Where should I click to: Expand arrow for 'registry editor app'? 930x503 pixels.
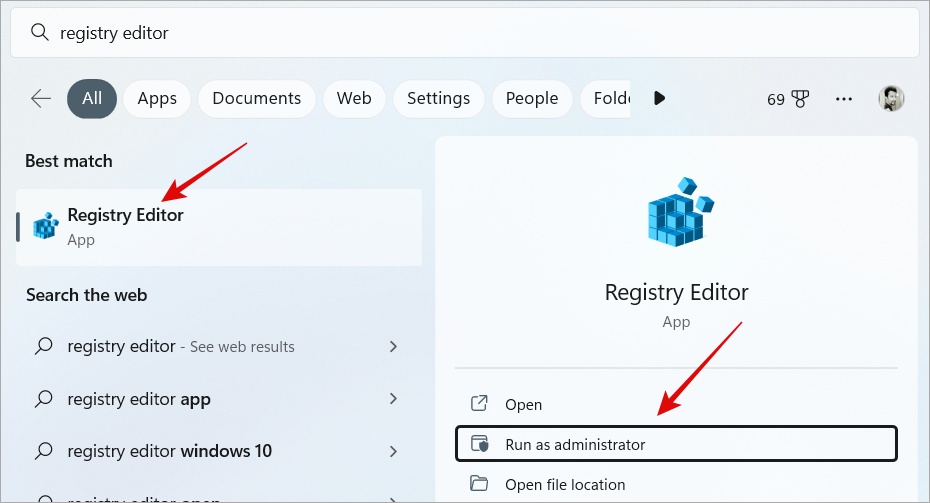click(393, 399)
